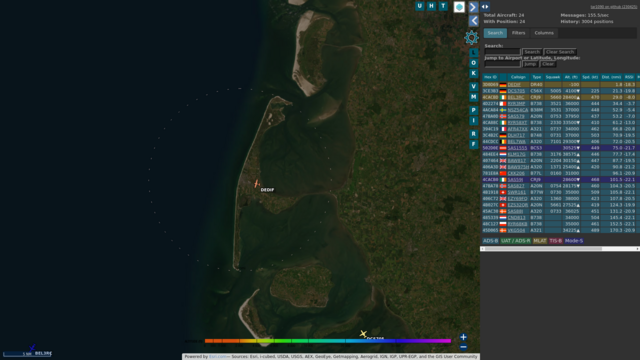The width and height of the screenshot is (640, 360).
Task: Toggle the M map option
Action: (473, 97)
